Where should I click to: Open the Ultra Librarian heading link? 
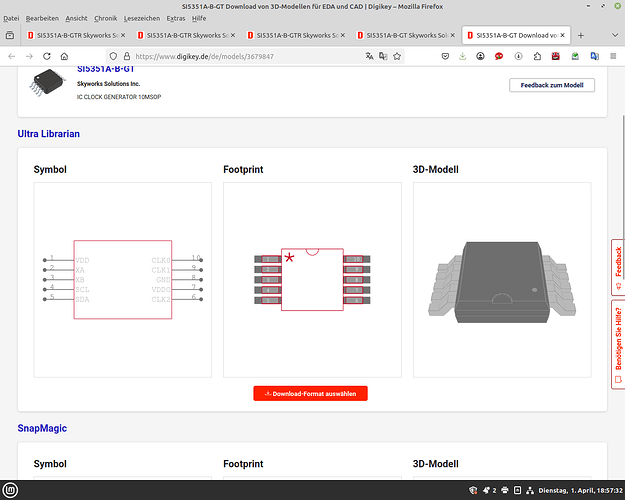49,134
